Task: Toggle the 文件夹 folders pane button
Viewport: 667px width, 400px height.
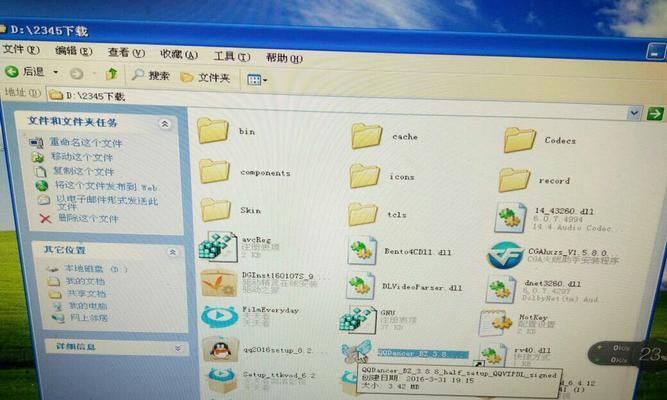Action: pyautogui.click(x=205, y=77)
